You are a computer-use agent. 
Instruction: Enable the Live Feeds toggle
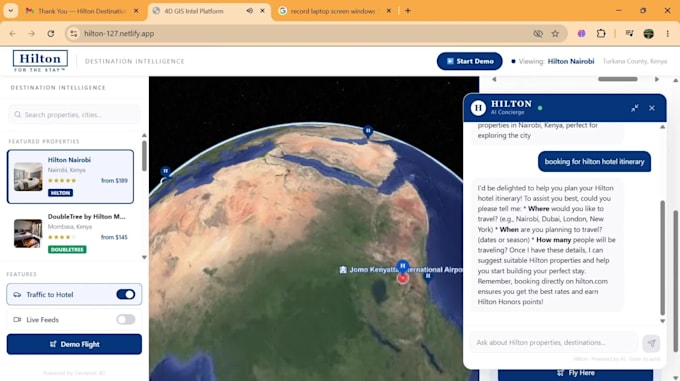pyautogui.click(x=126, y=319)
